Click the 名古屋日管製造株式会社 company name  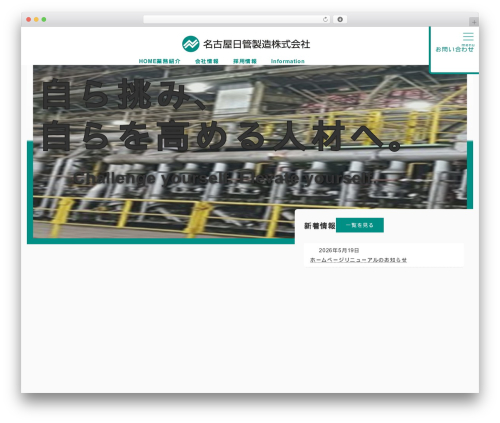(x=257, y=44)
